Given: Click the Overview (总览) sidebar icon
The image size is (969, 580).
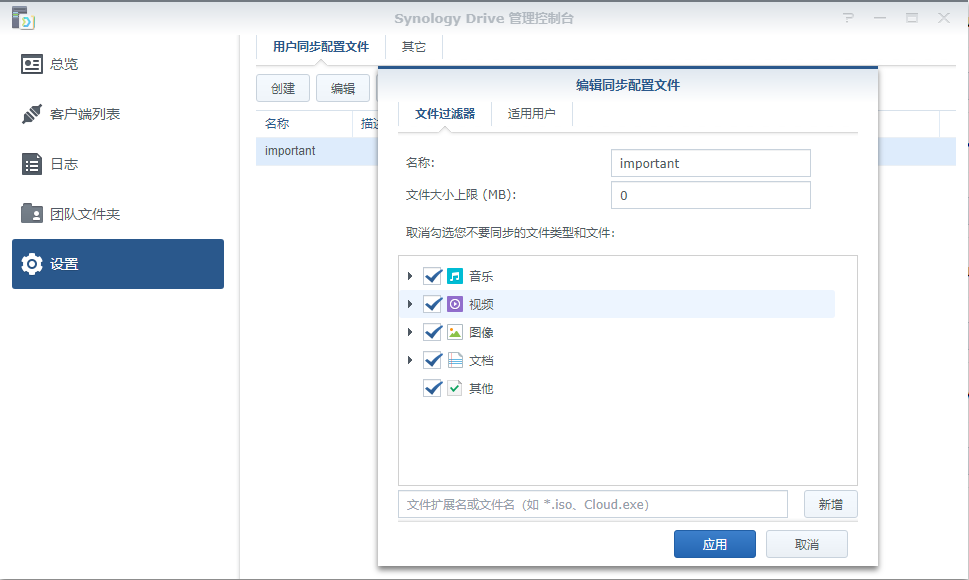Looking at the screenshot, I should point(32,64).
